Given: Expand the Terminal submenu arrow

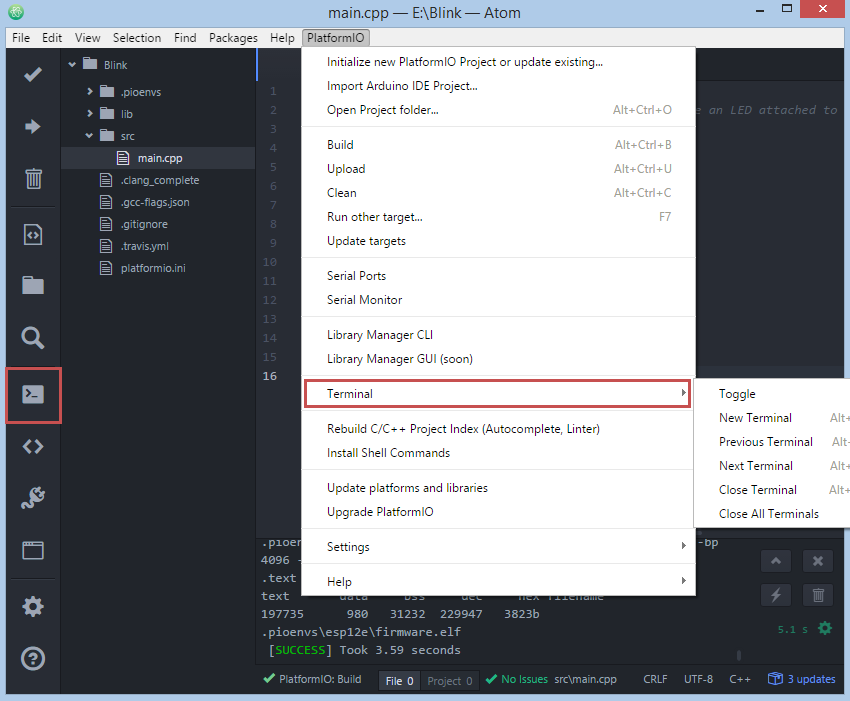Looking at the screenshot, I should click(x=684, y=393).
